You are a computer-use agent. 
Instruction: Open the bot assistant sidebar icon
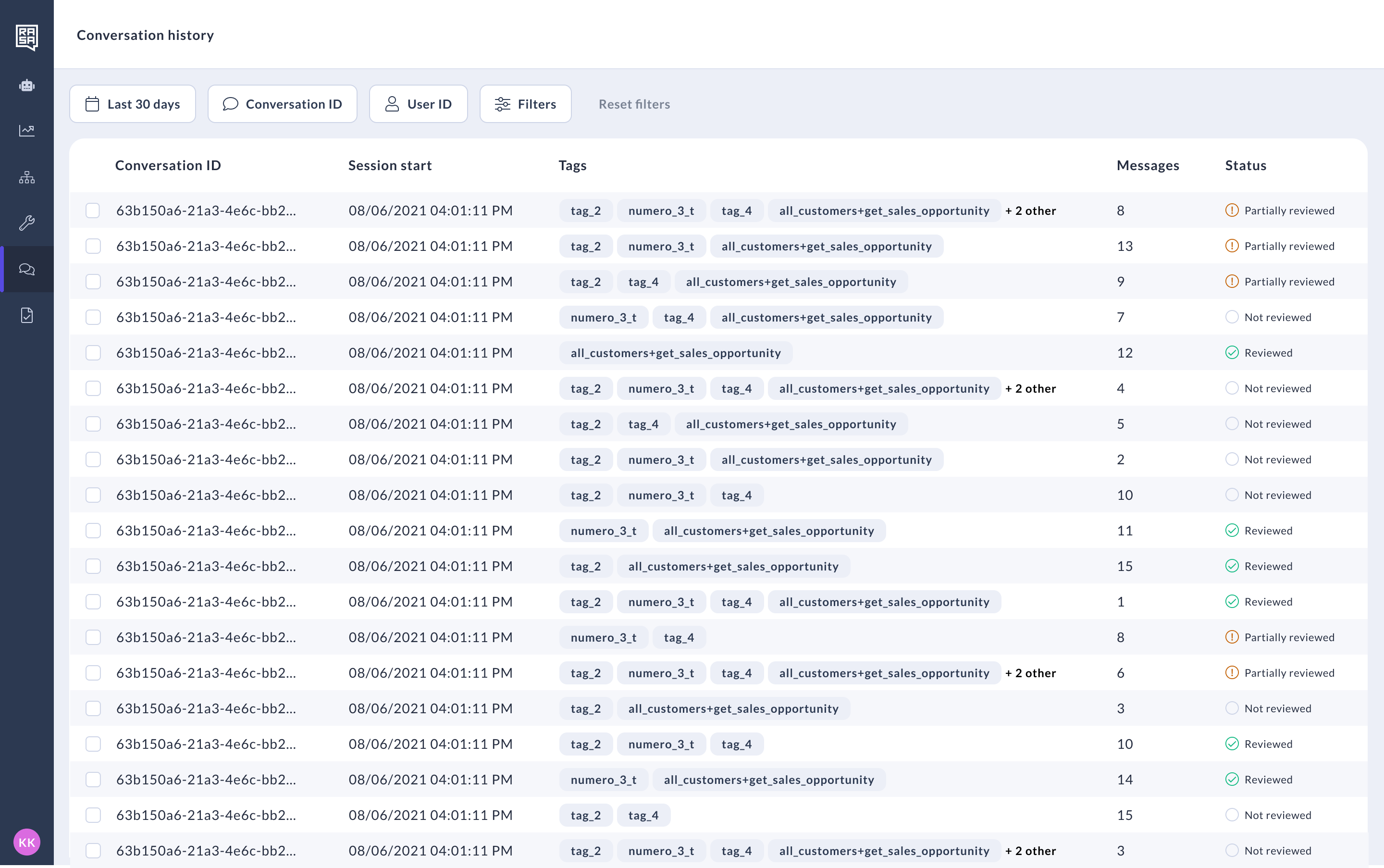pyautogui.click(x=26, y=86)
